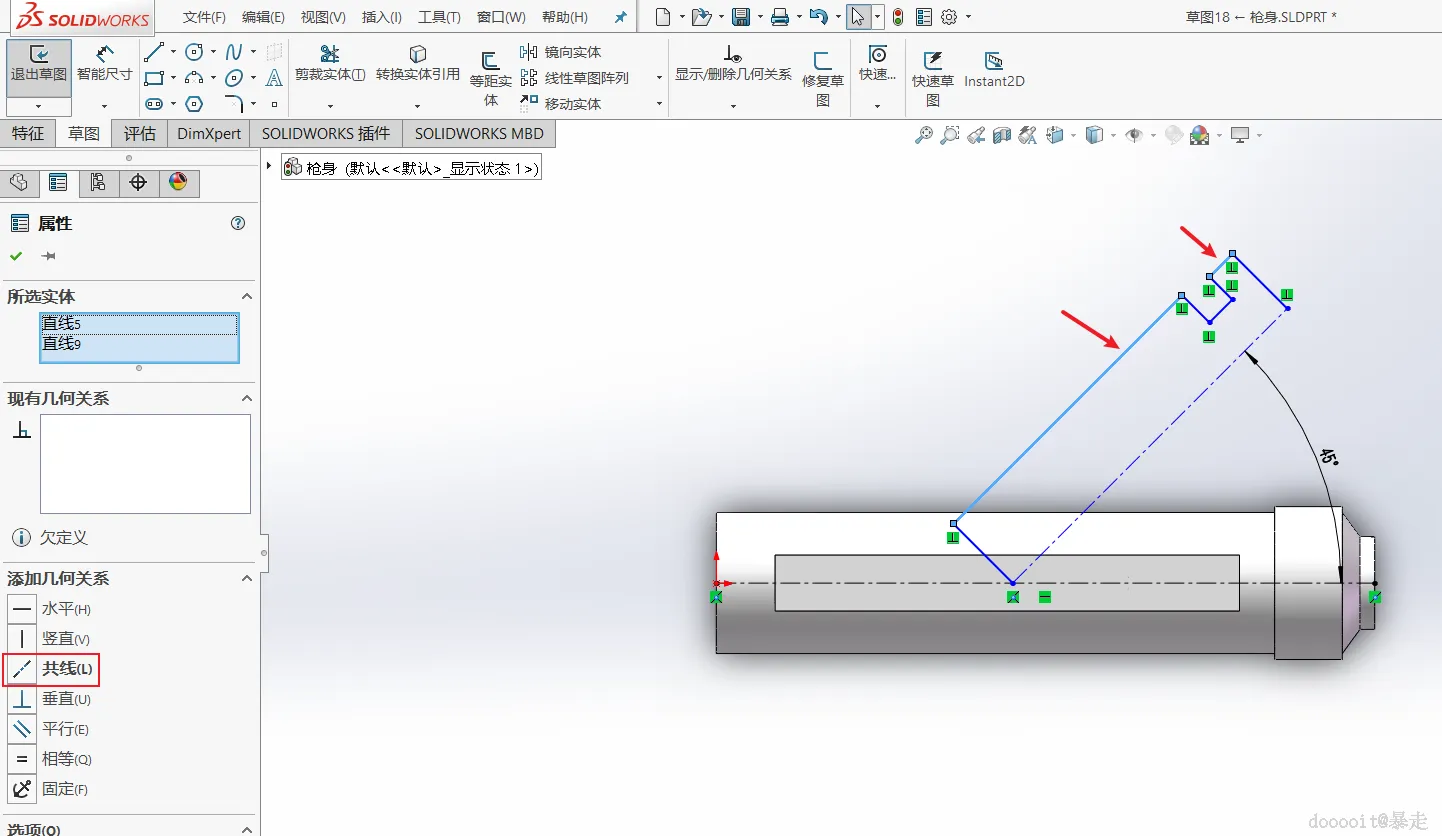Click Rapid Sketch (快速草图) icon

933,78
